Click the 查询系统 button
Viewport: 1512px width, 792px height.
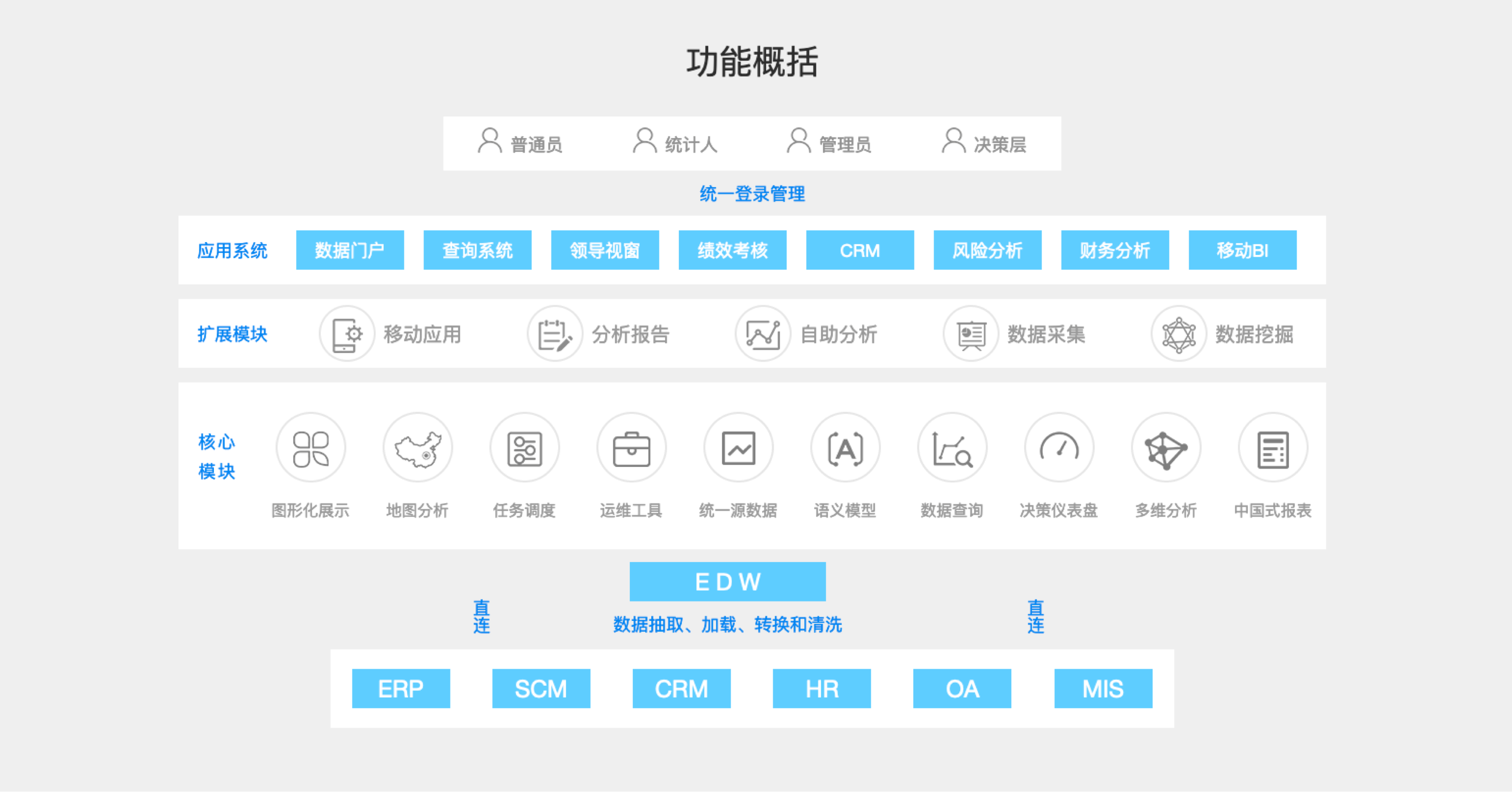point(477,250)
